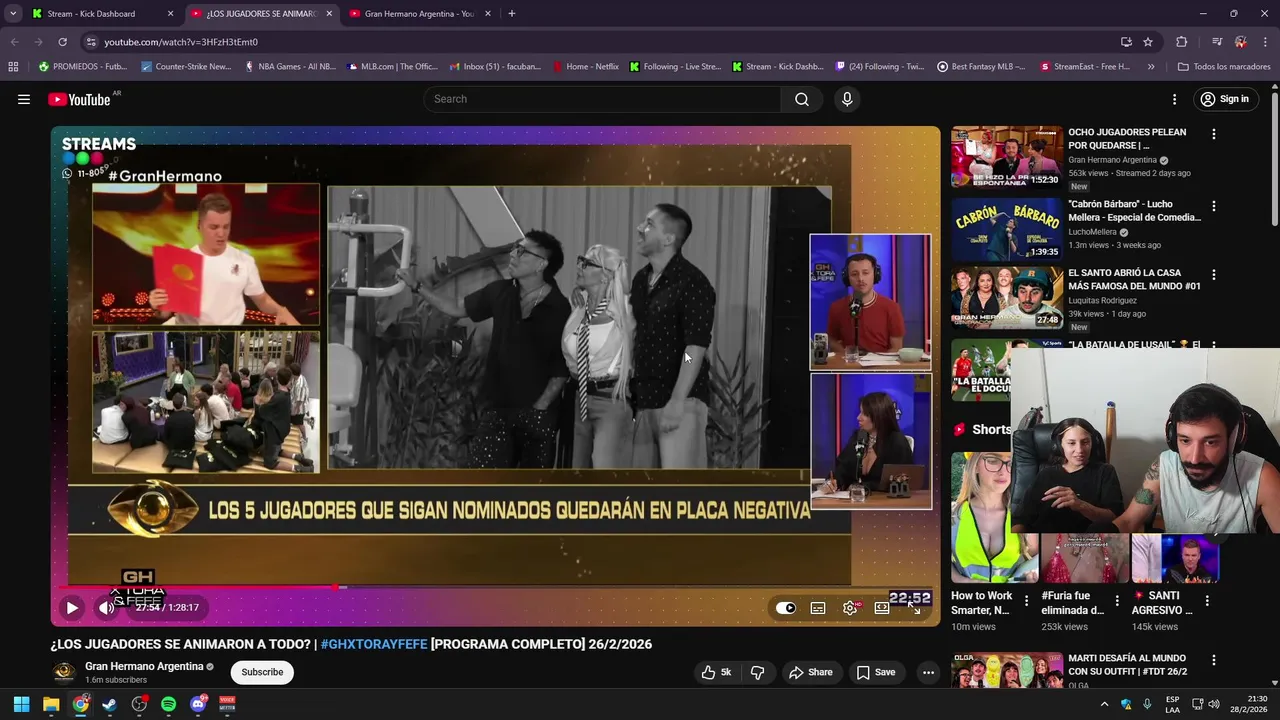Open the Chrome apps grid icon
The image size is (1280, 720).
coord(13,67)
